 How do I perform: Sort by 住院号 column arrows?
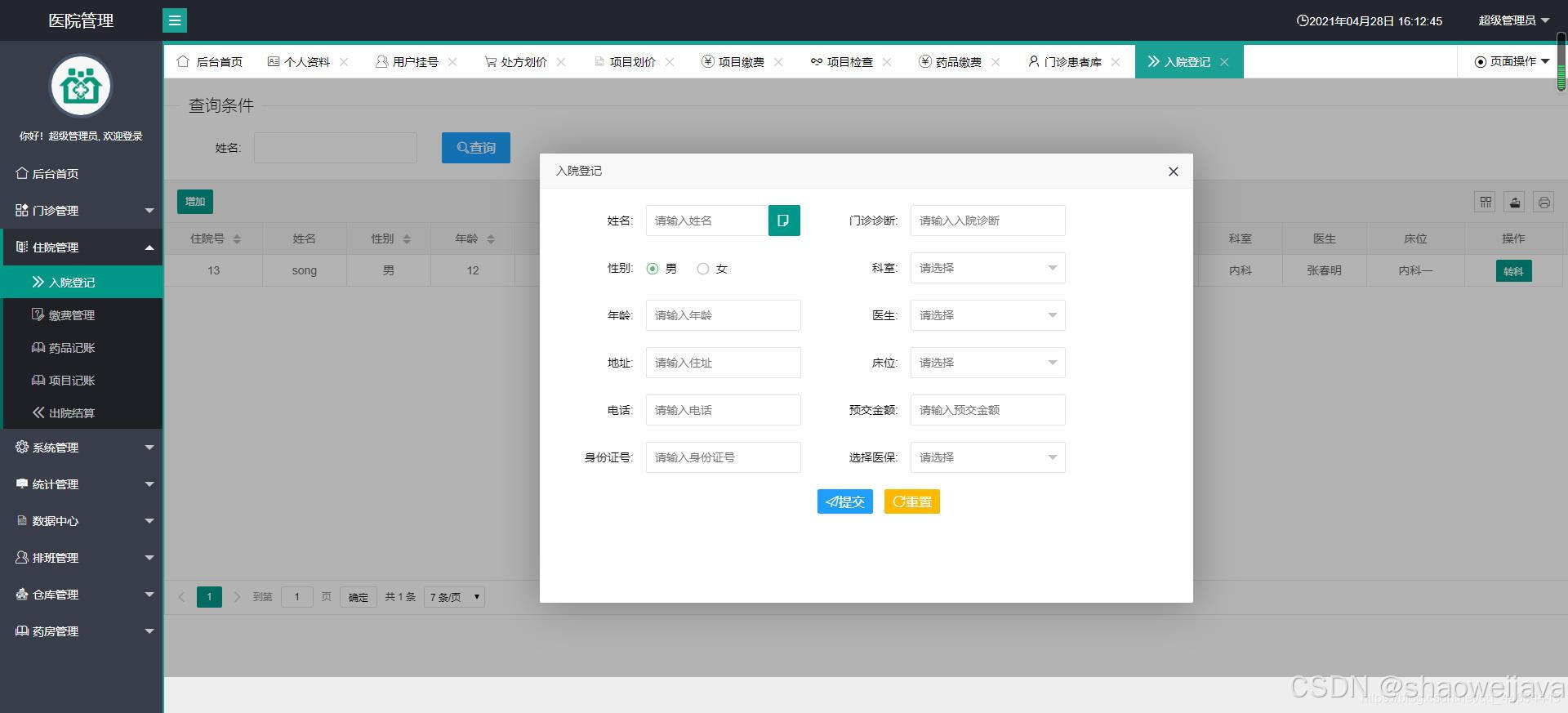click(x=237, y=239)
